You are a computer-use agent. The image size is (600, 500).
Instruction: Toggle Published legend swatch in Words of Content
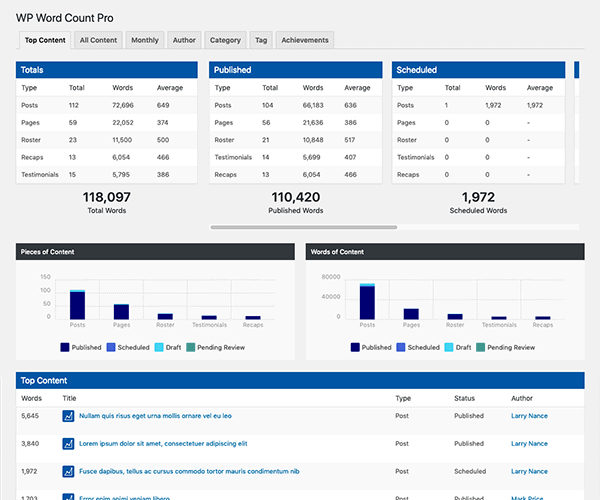point(355,347)
